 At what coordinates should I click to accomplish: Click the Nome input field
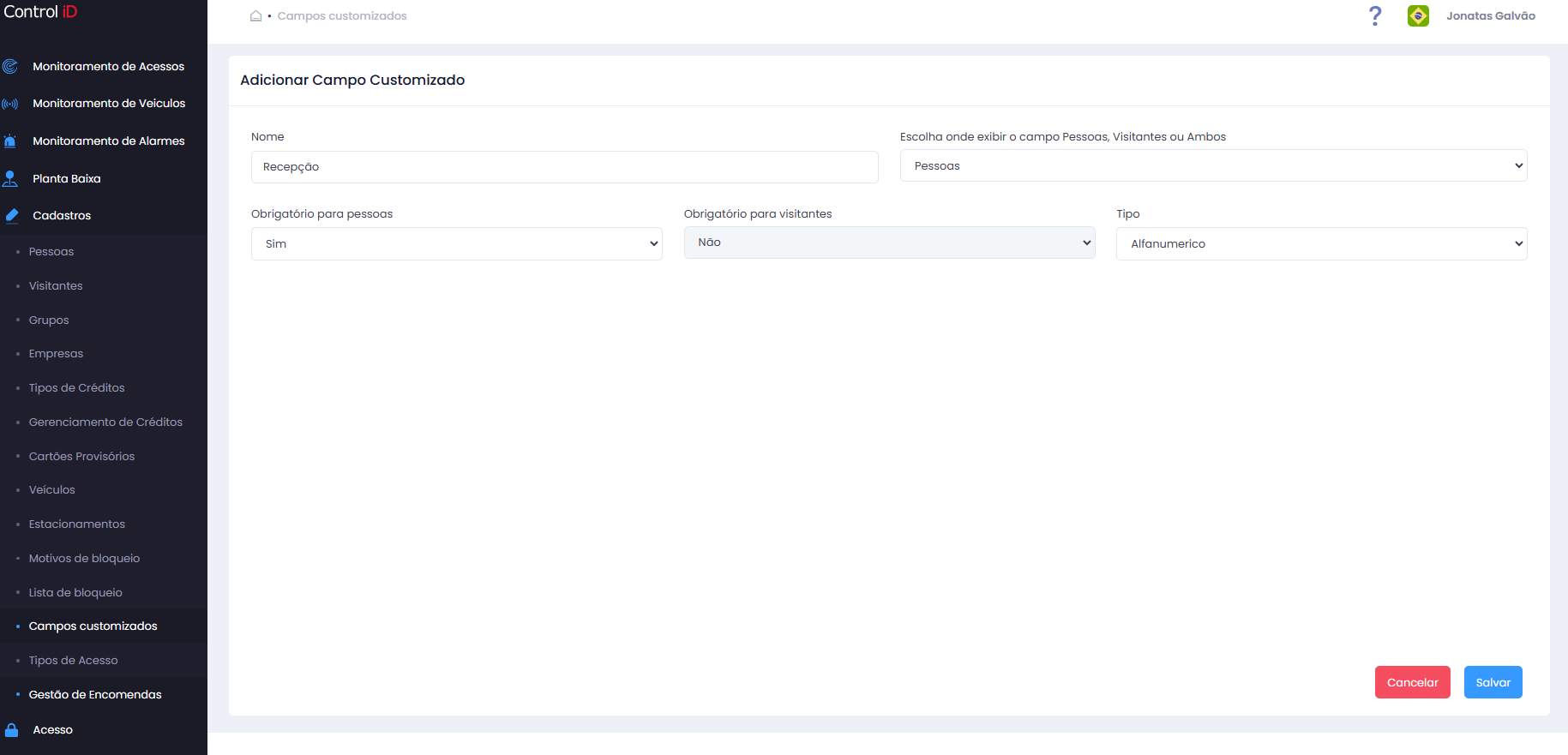click(x=564, y=167)
